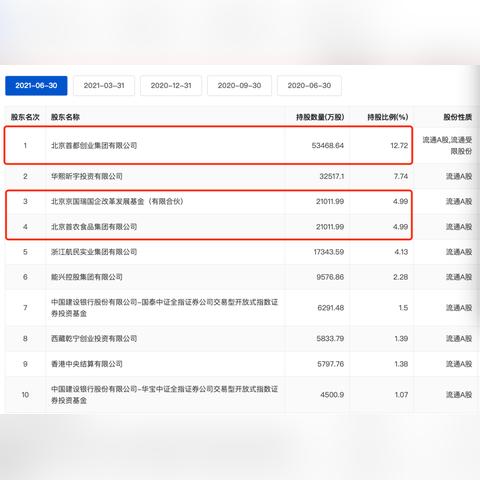Select shareholder 华熙昕宇投资有限公司
Image resolution: width=480 pixels, height=480 pixels.
pyautogui.click(x=87, y=176)
